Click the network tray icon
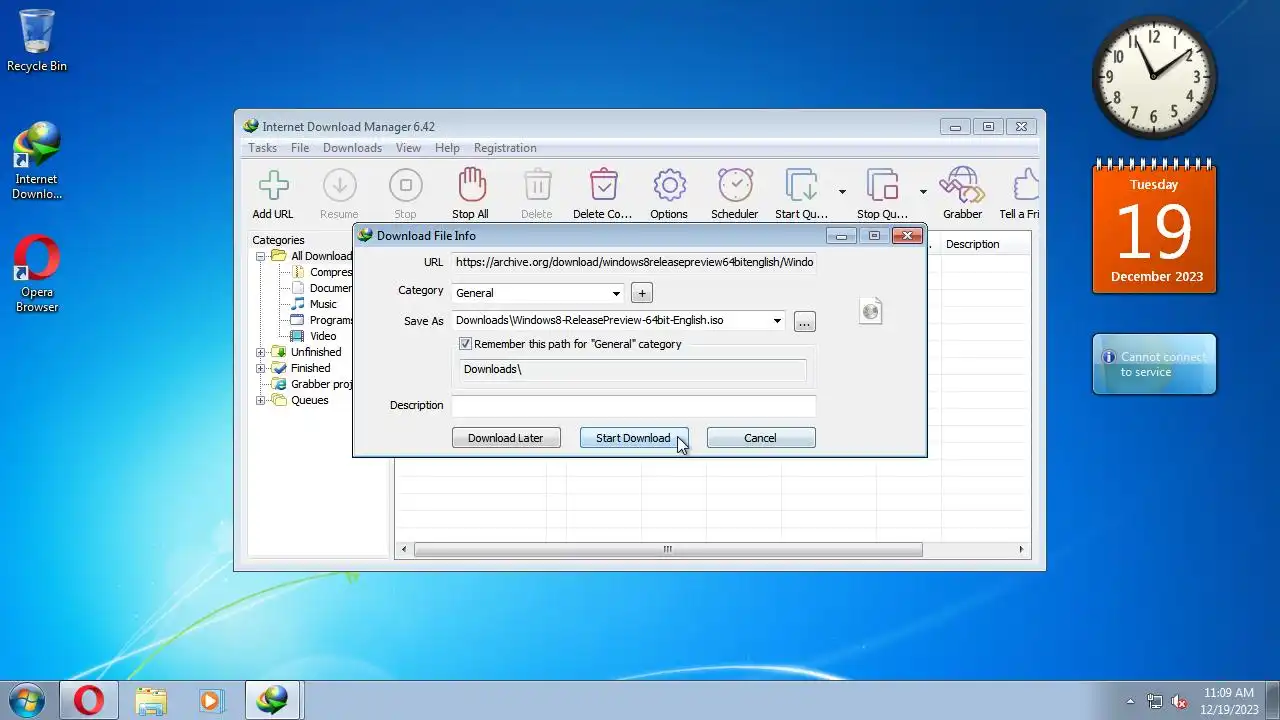Viewport: 1280px width, 720px height. click(1155, 701)
